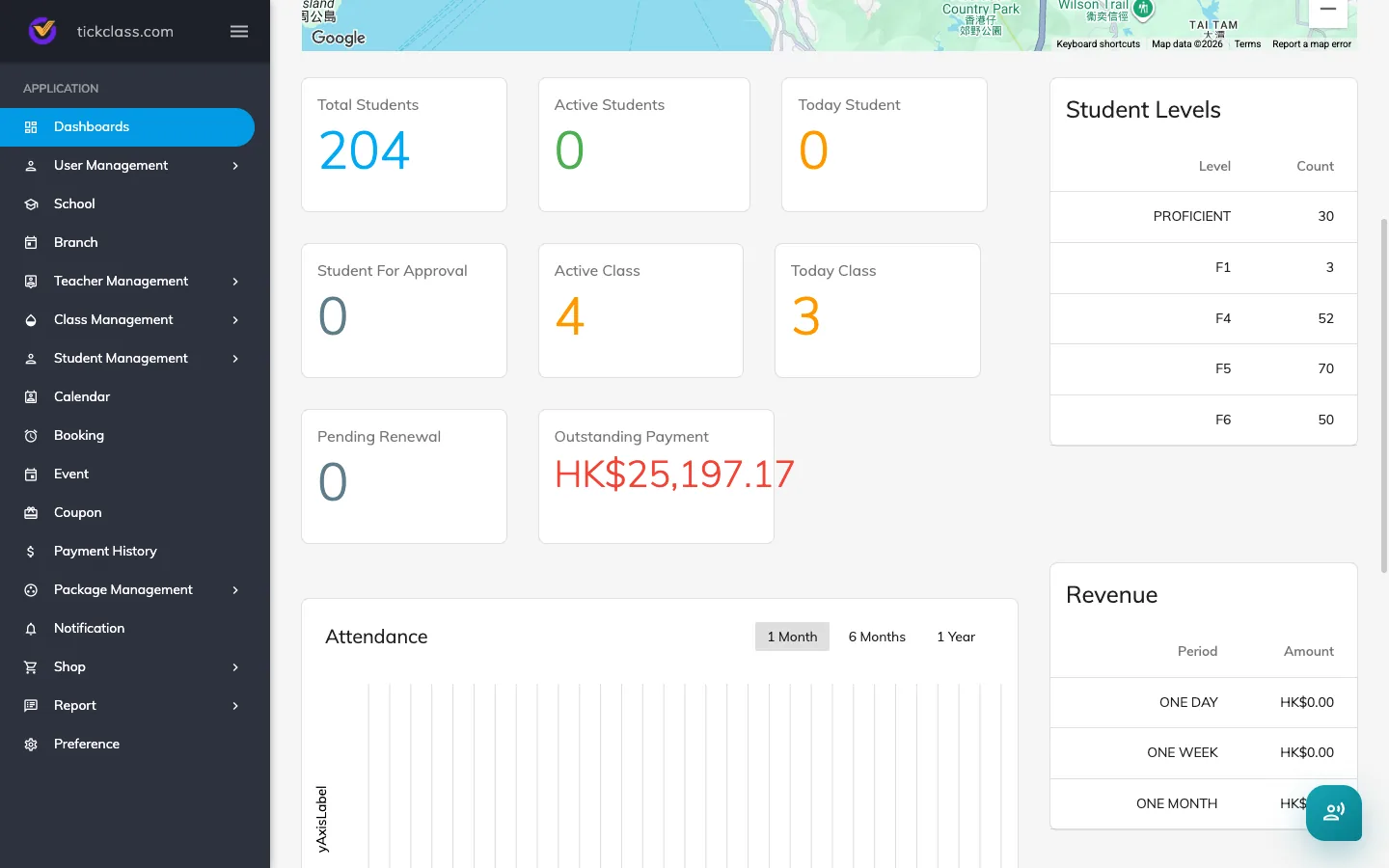Click the PROFICIENT level row
Image resolution: width=1389 pixels, height=868 pixels.
1204,217
